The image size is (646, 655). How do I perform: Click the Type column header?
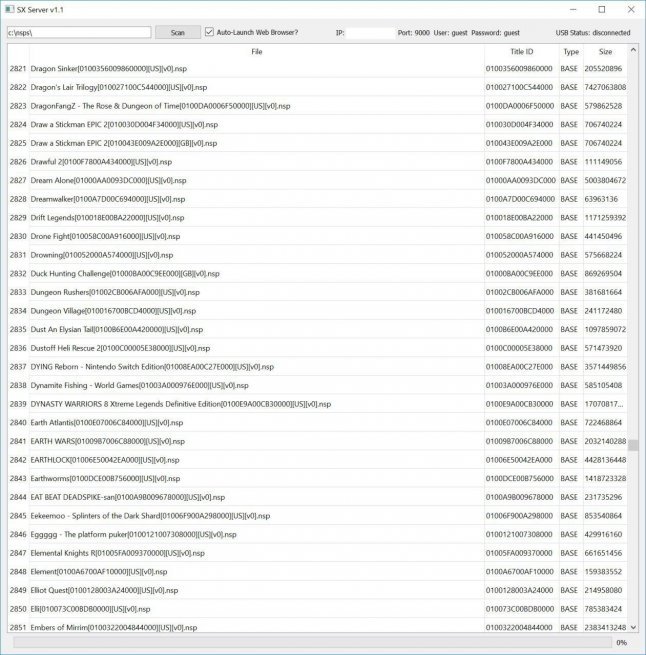pyautogui.click(x=570, y=51)
